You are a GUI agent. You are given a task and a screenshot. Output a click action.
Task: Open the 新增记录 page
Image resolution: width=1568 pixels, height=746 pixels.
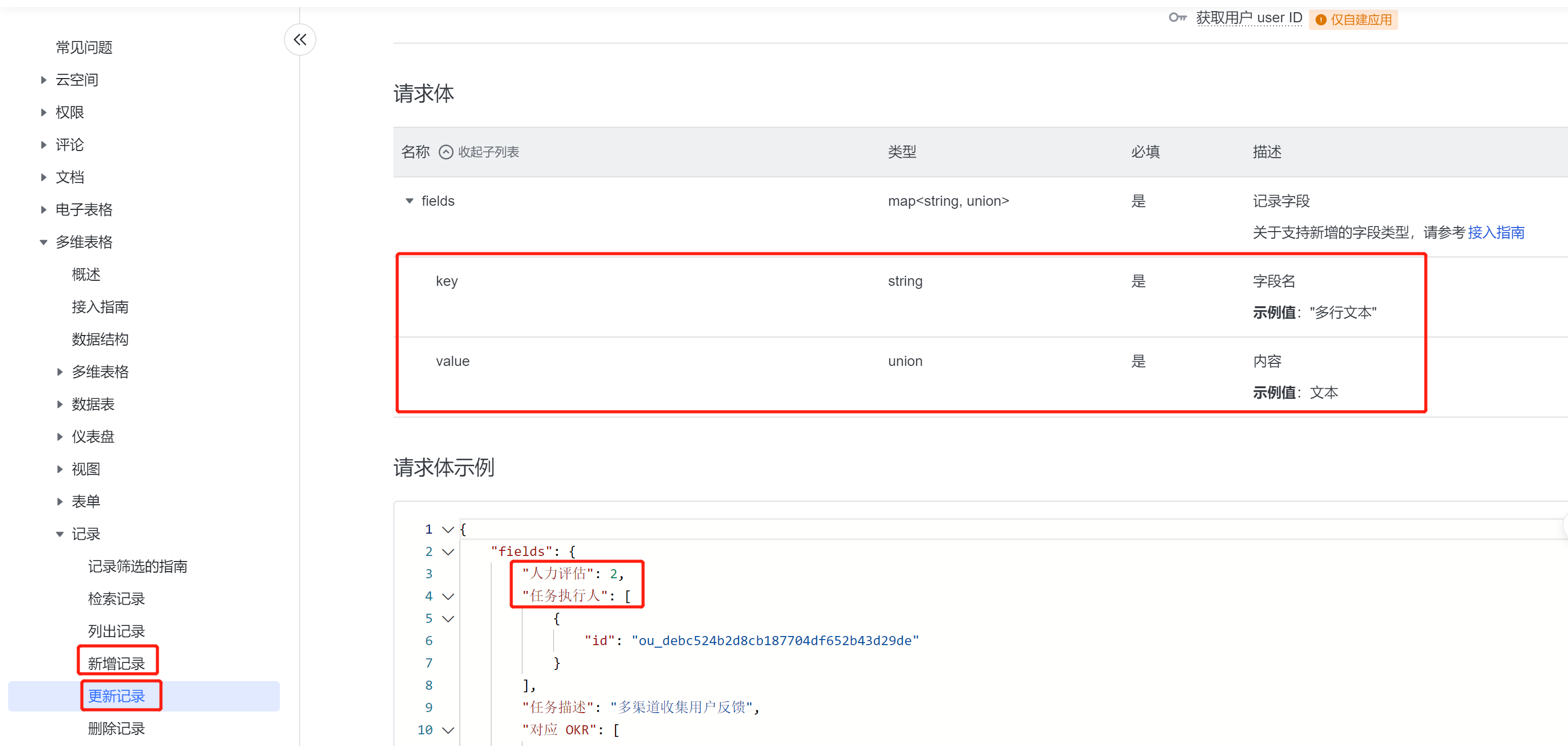tap(116, 663)
